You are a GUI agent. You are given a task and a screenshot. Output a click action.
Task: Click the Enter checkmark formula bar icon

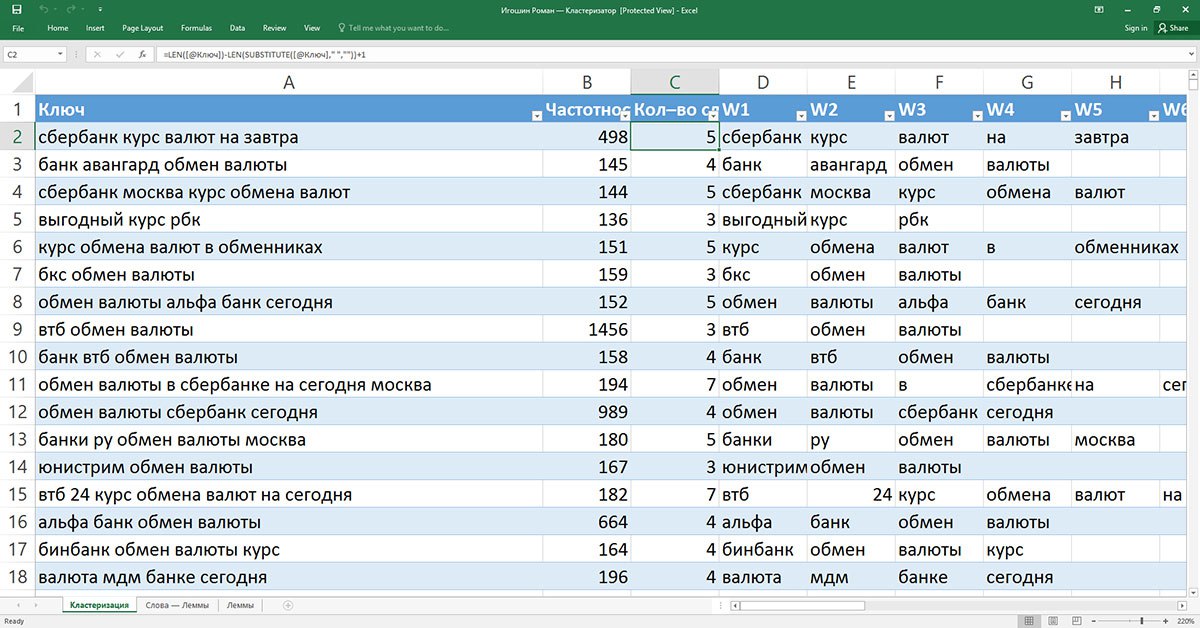click(119, 55)
